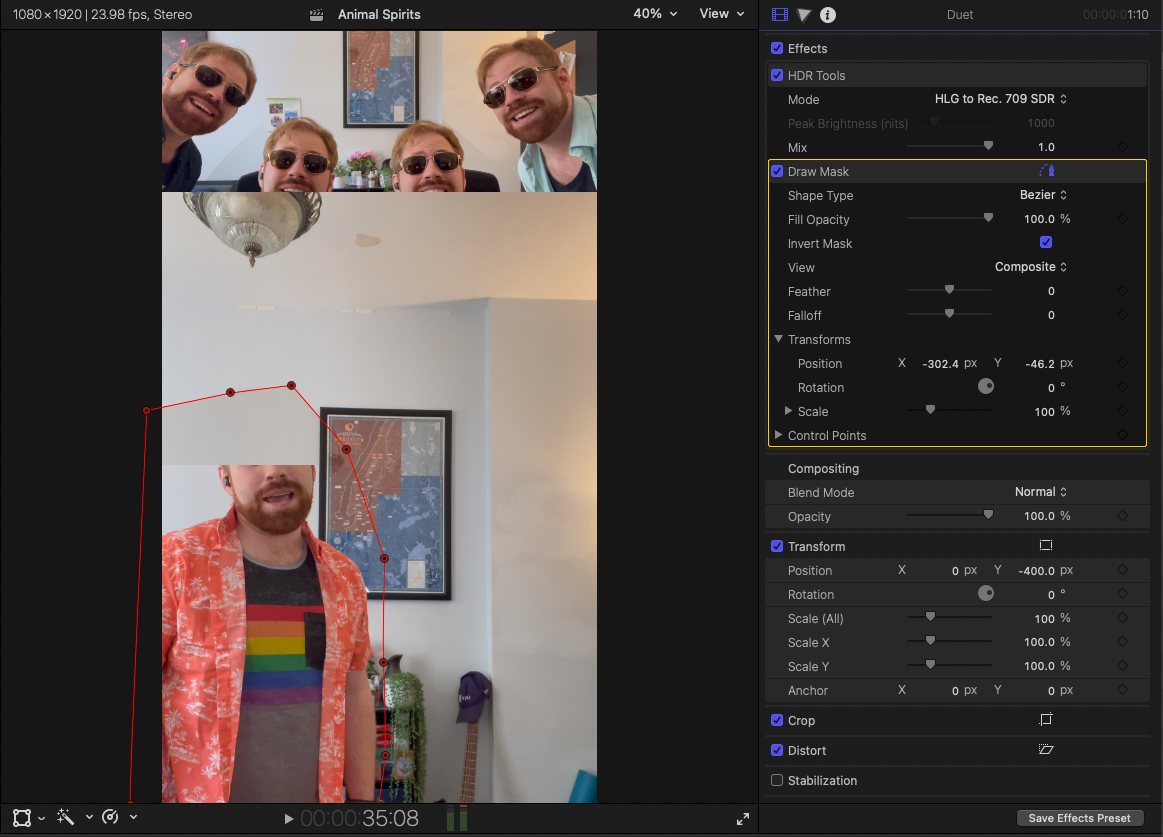
Task: Click Save Effects Preset button
Action: [1079, 818]
